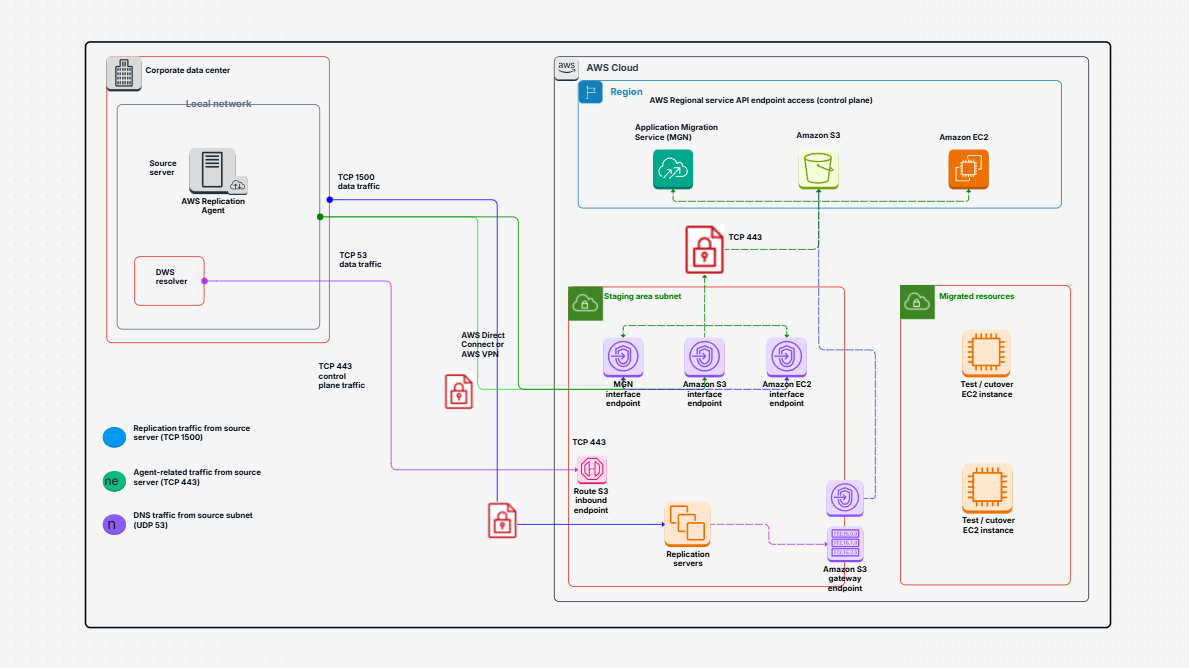Click the upper Test / cutover EC2 instance icon
This screenshot has width=1189, height=668.
coord(987,353)
